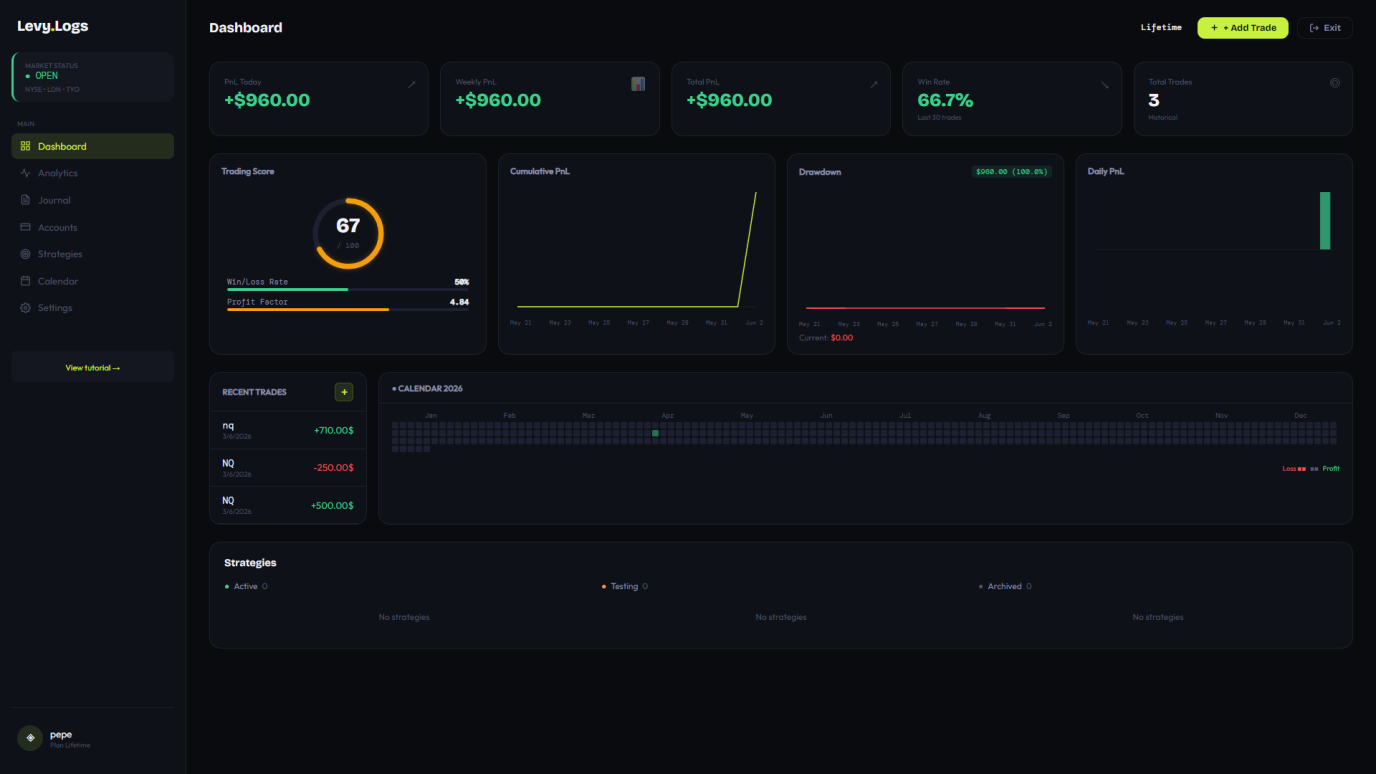Open the Accounts menu item
Screen dimensions: 1376x774
(92, 227)
